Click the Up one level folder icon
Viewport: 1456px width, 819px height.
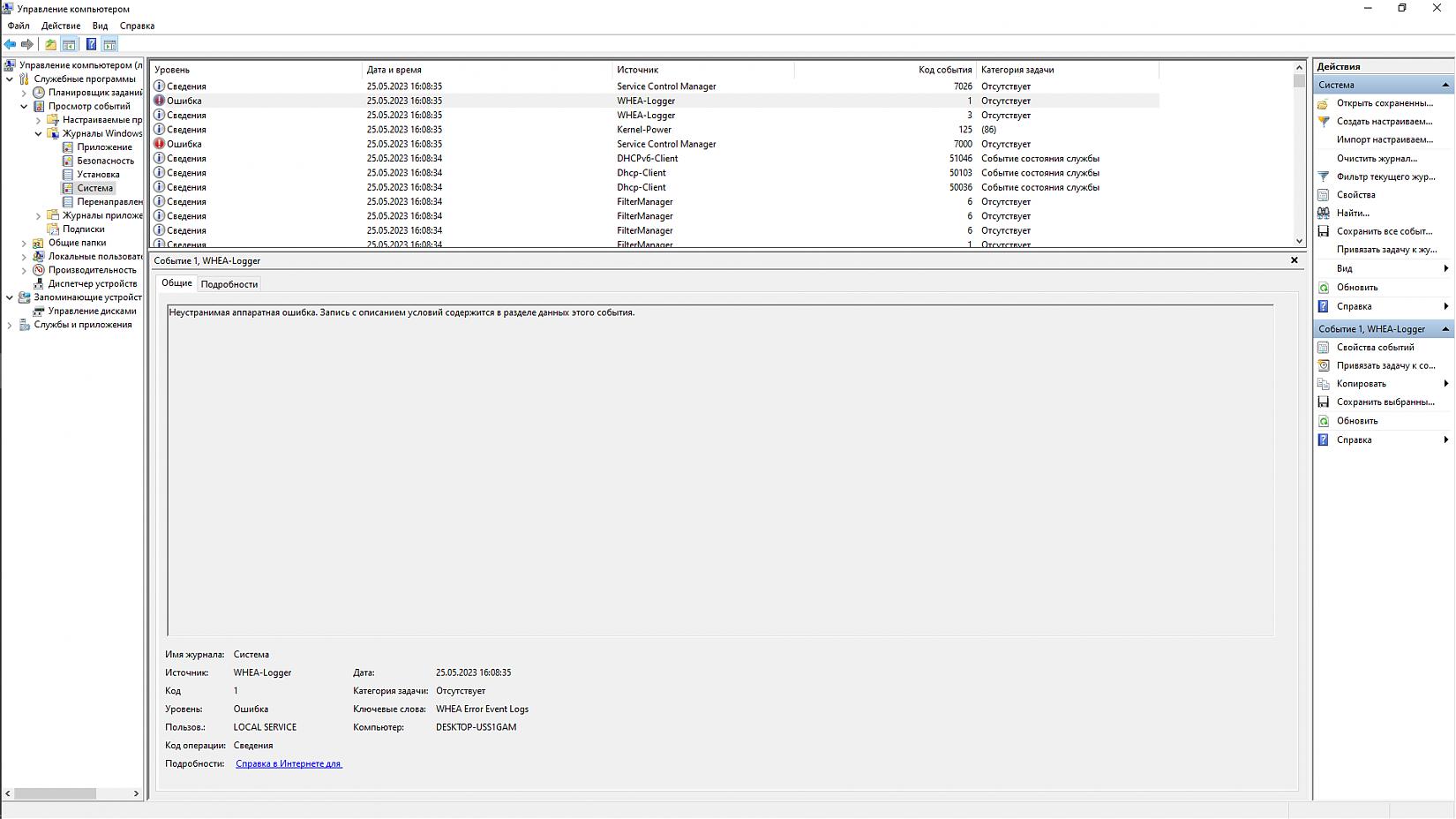coord(50,44)
